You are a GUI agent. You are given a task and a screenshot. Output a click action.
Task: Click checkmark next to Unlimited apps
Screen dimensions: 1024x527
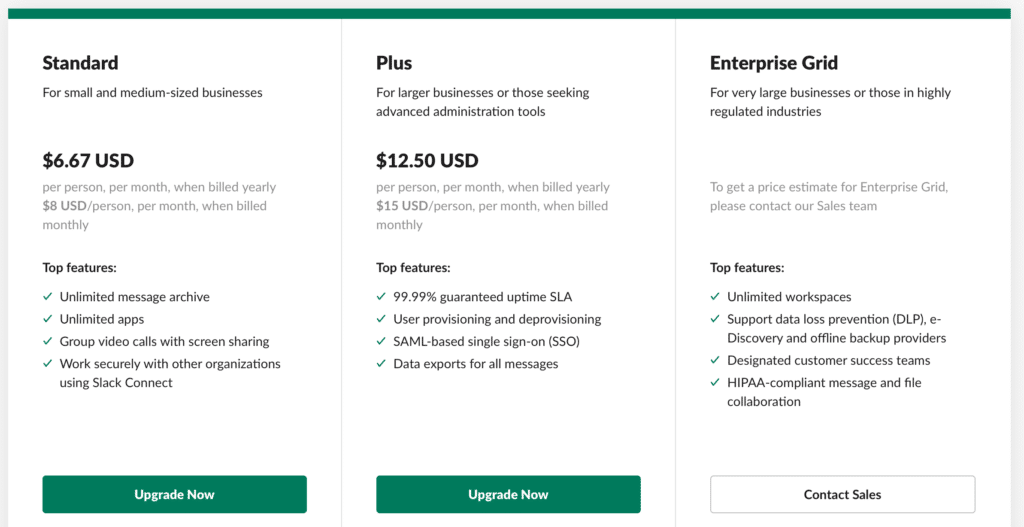pyautogui.click(x=47, y=319)
